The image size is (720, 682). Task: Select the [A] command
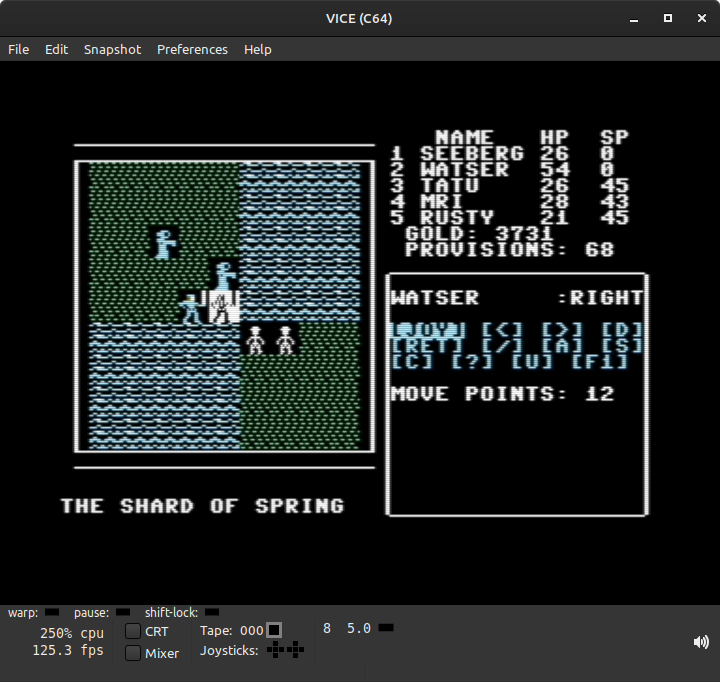[x=562, y=346]
